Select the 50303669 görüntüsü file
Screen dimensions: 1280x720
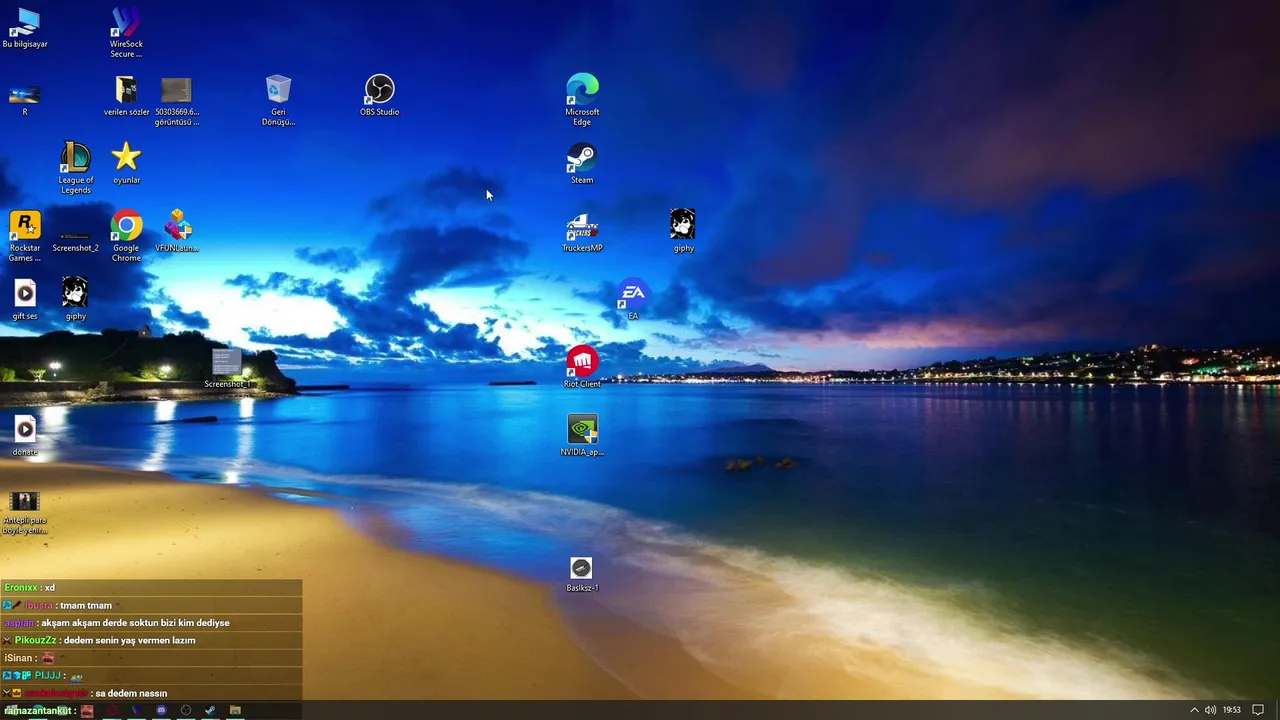click(176, 101)
